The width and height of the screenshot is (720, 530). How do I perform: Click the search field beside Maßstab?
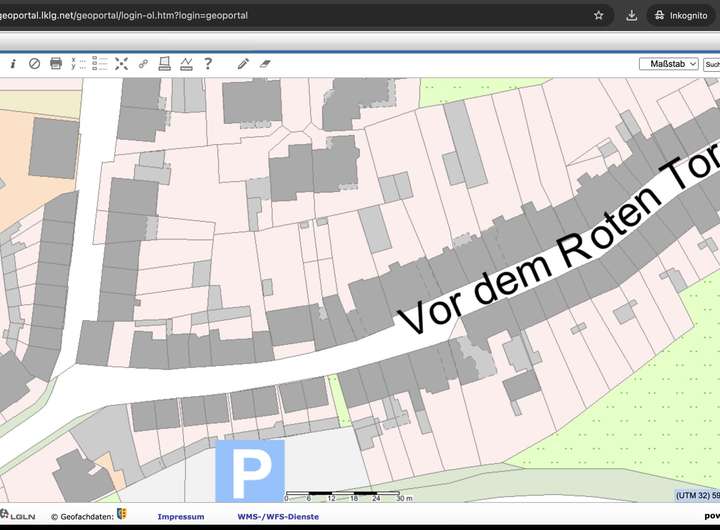click(x=711, y=63)
